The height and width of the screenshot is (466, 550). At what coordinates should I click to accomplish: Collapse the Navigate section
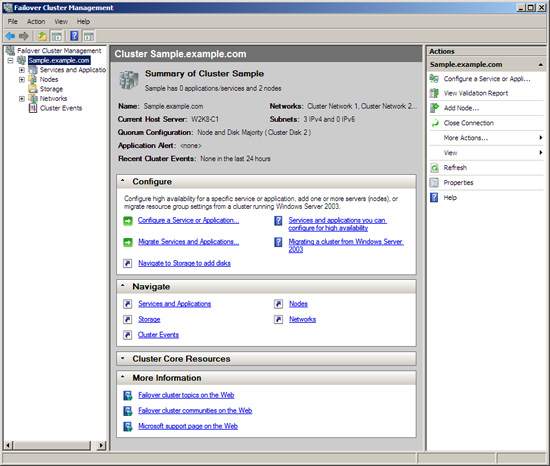tap(123, 286)
